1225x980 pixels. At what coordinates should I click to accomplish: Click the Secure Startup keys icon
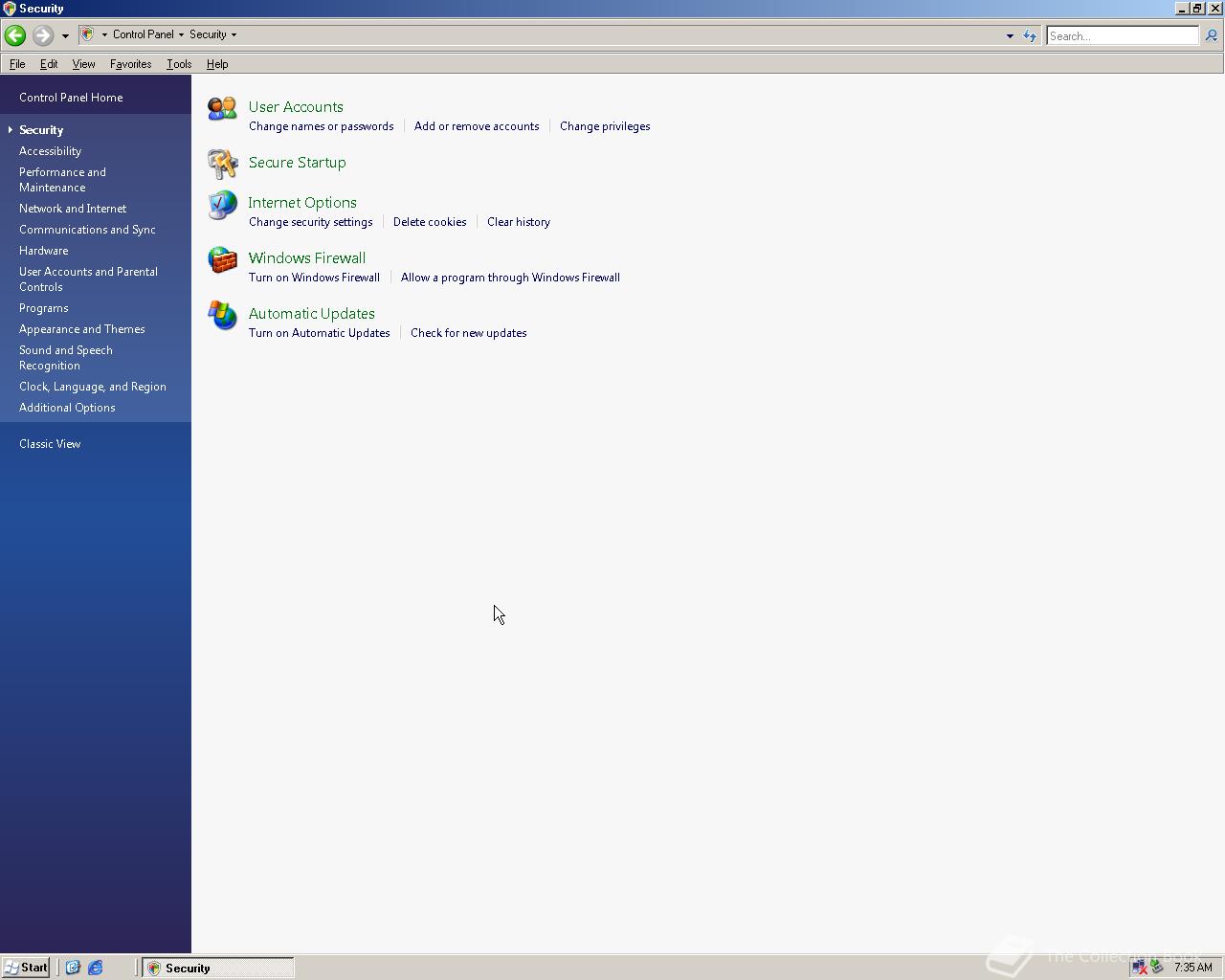(222, 164)
